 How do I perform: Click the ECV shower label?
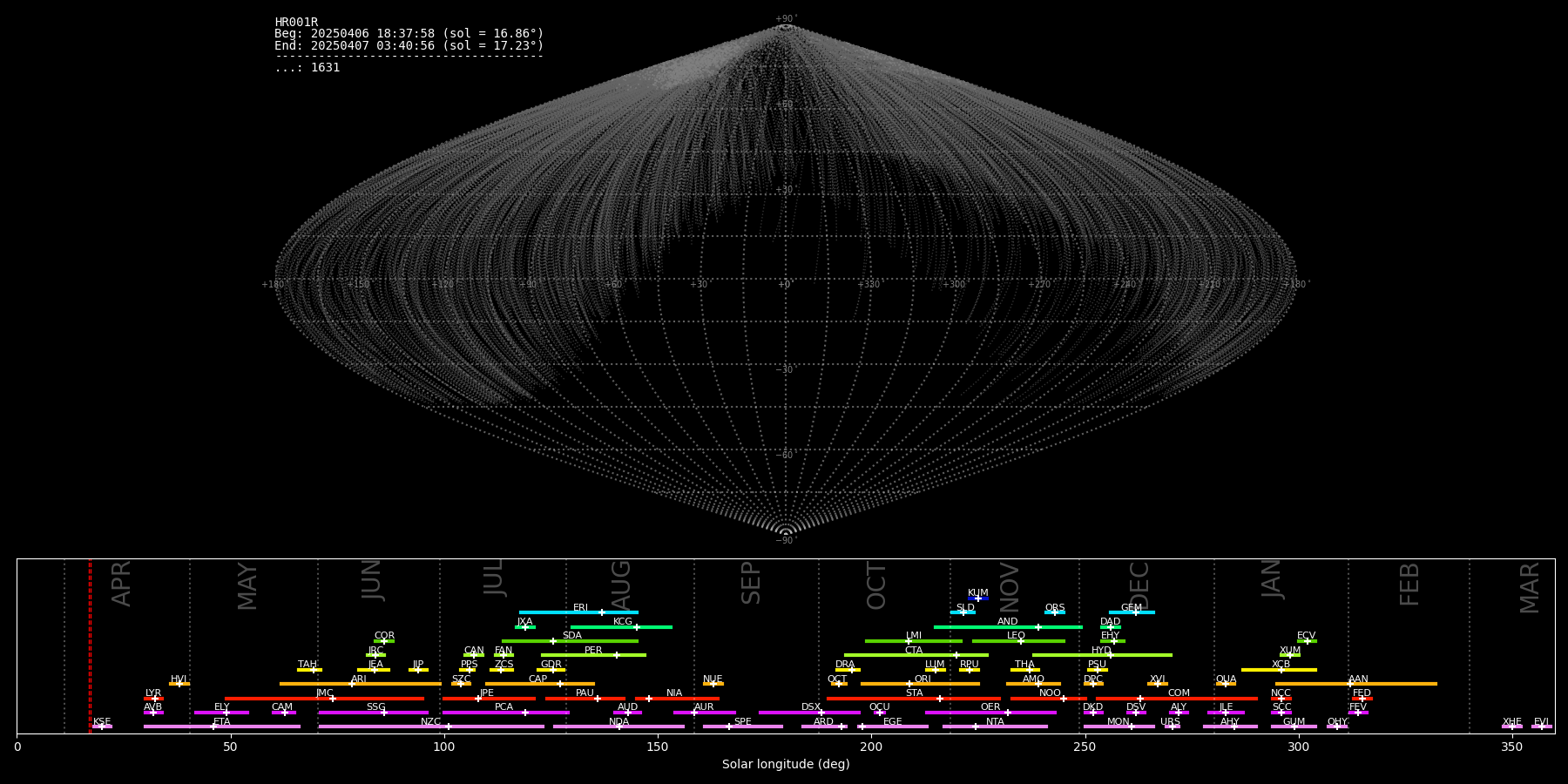click(1307, 636)
